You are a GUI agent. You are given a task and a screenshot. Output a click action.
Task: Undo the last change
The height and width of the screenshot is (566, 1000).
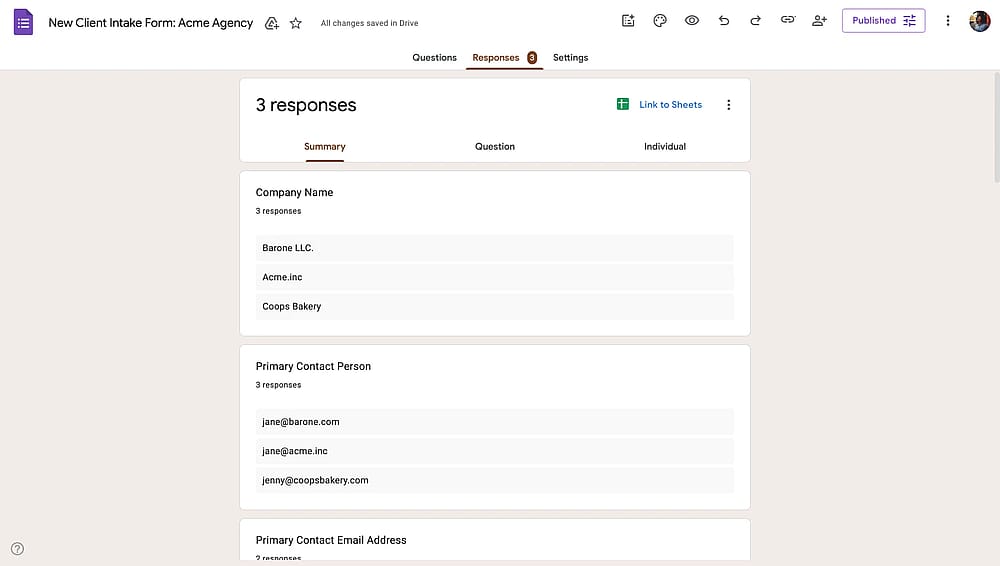(724, 20)
